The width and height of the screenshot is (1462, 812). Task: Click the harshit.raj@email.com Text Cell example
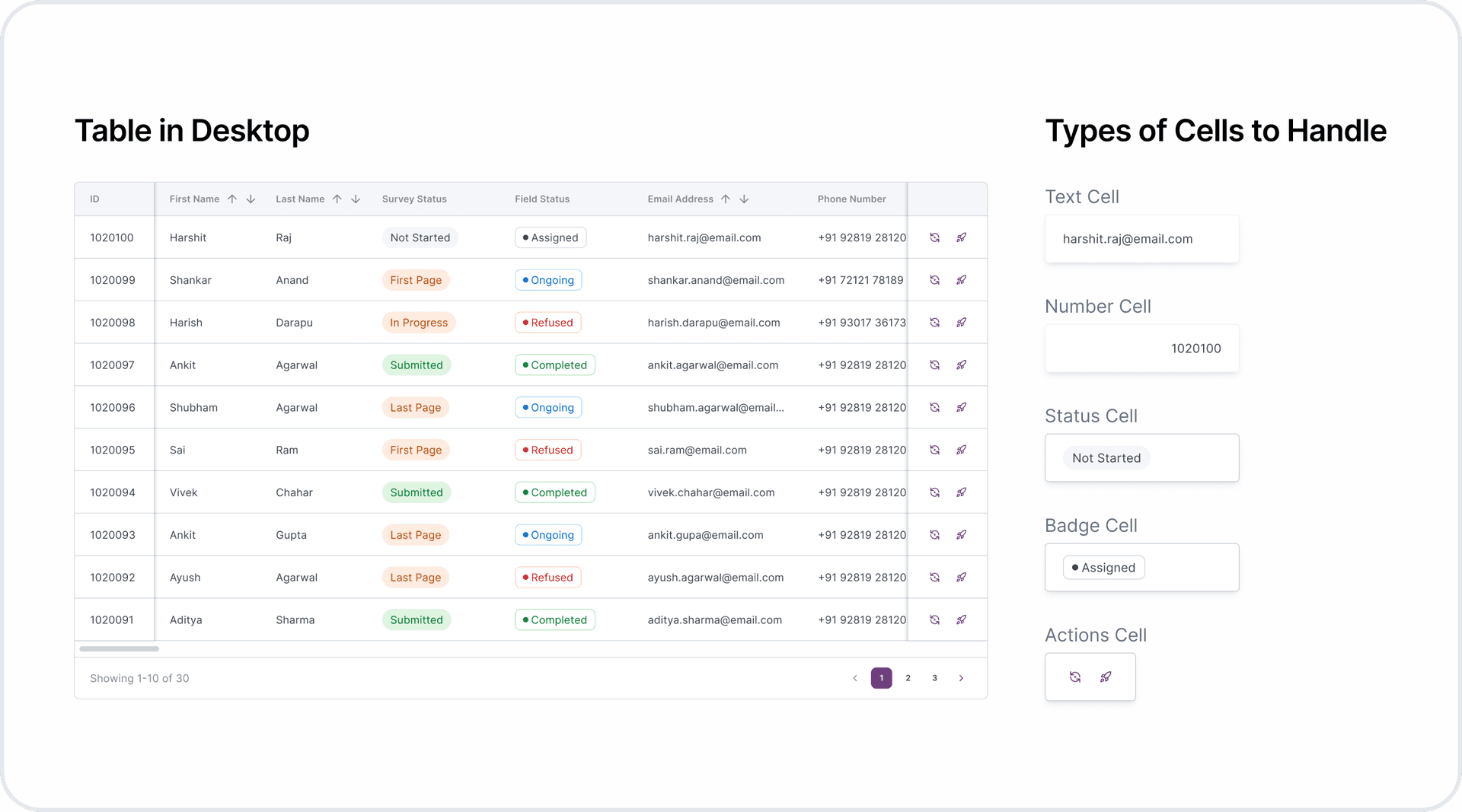tap(1127, 239)
